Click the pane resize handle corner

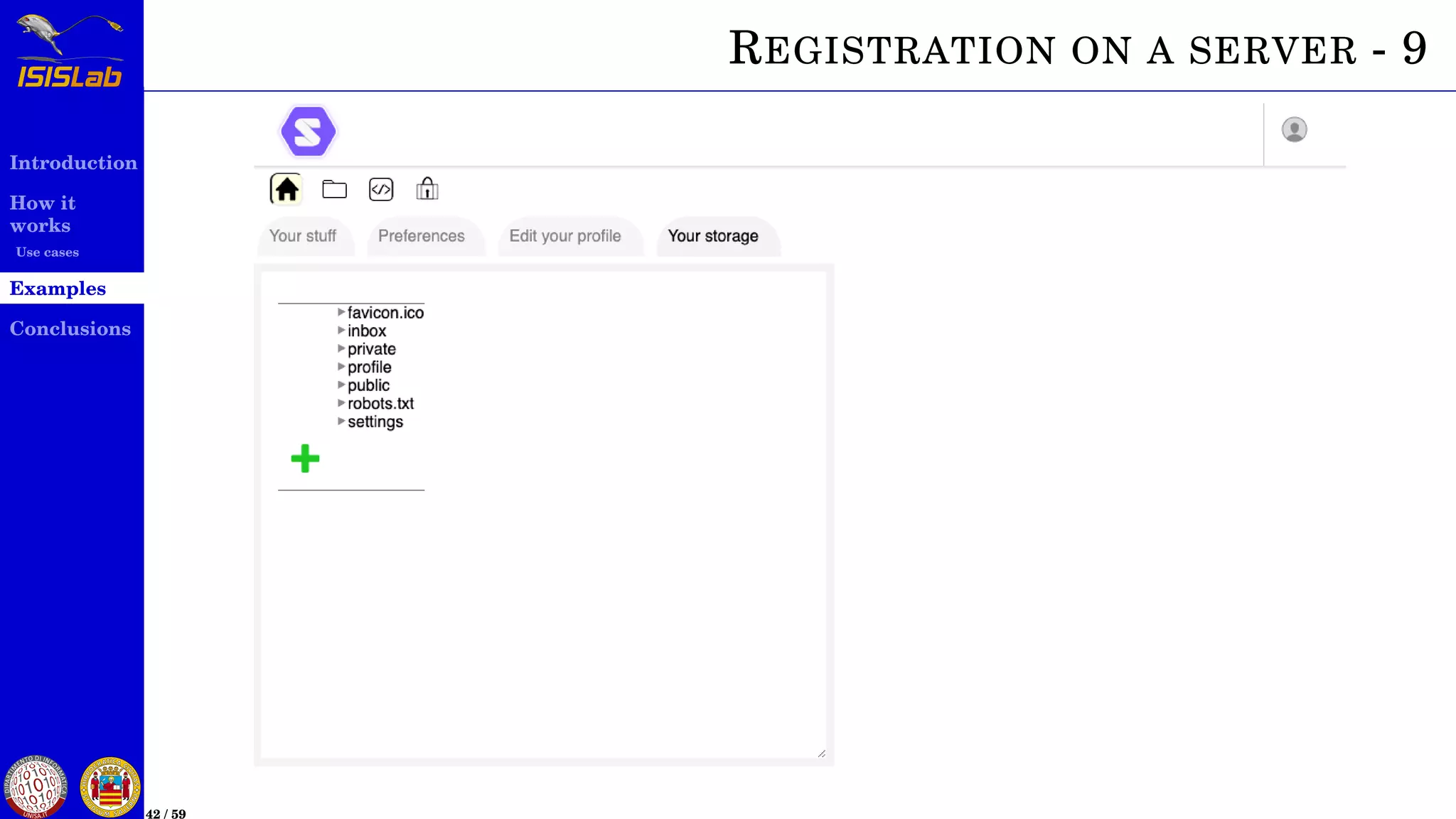(821, 754)
